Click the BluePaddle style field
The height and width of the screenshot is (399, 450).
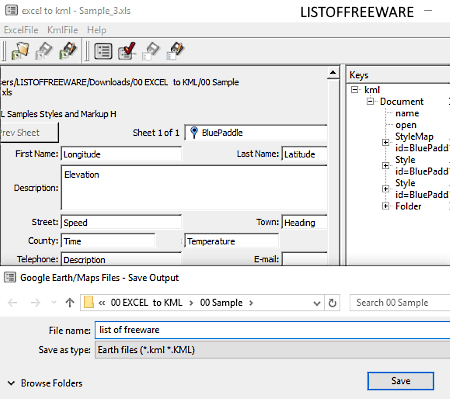[x=256, y=133]
